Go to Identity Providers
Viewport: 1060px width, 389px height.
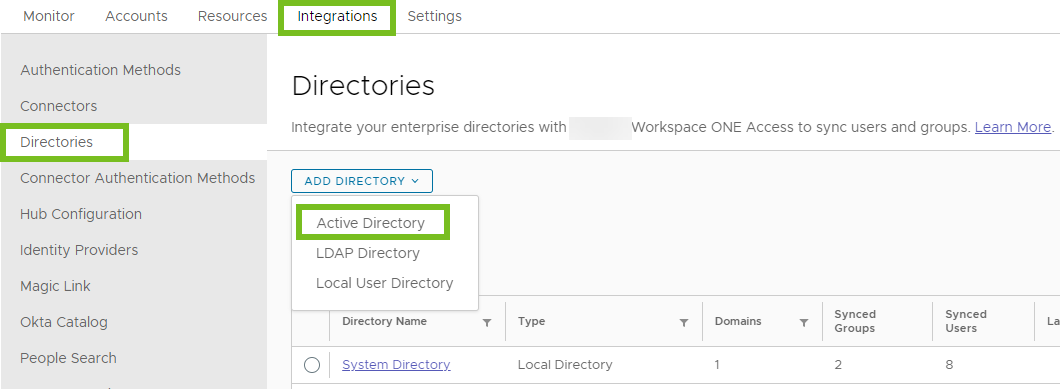(78, 250)
